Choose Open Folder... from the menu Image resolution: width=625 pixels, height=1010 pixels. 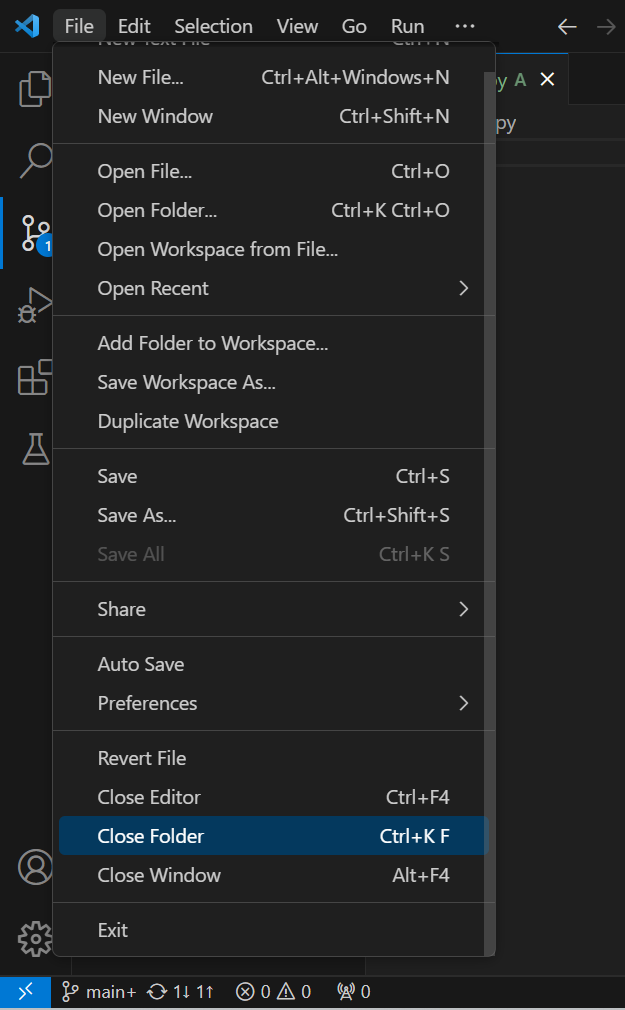click(157, 210)
